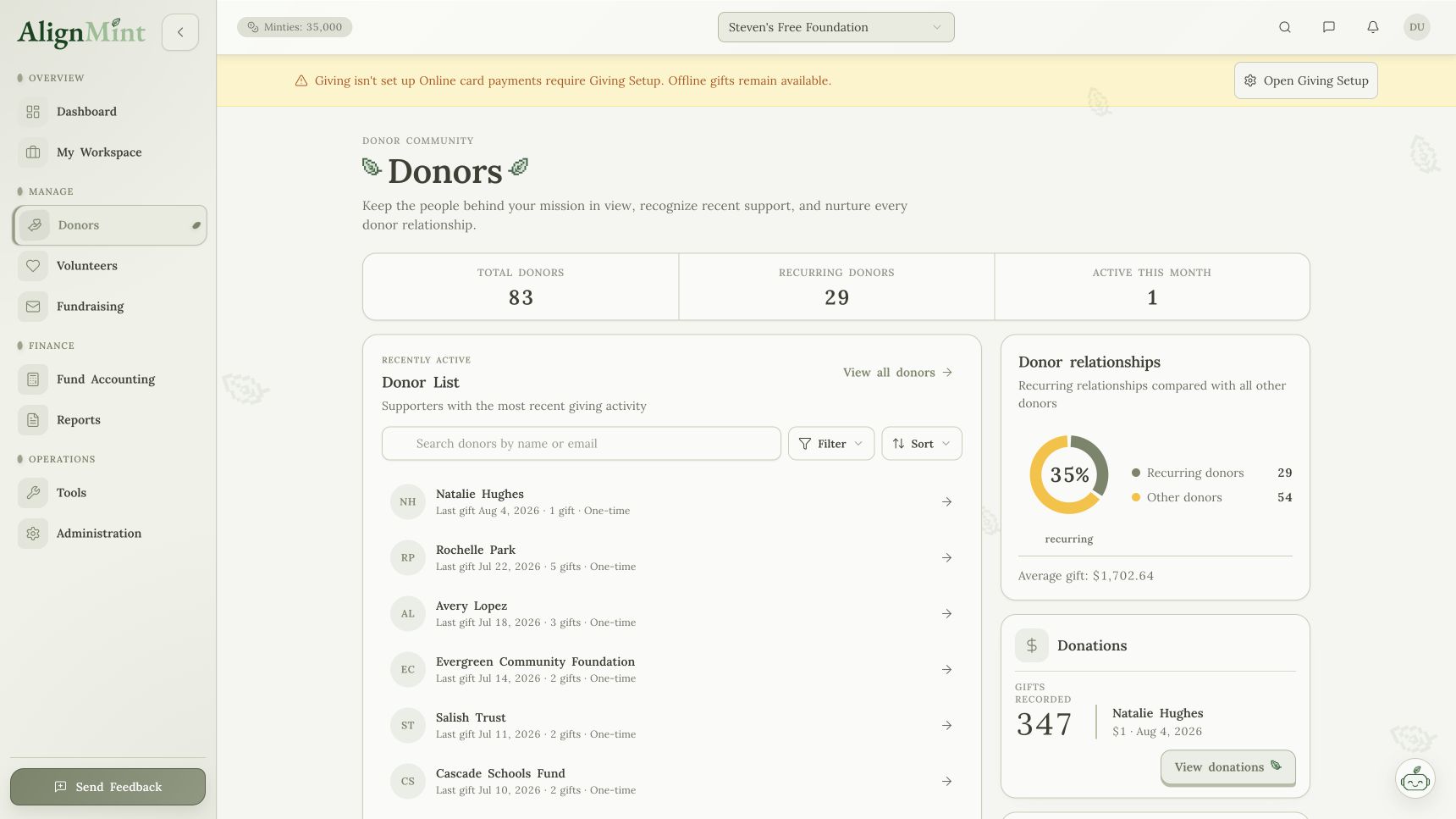Open Fund Accounting menu item

110,379
